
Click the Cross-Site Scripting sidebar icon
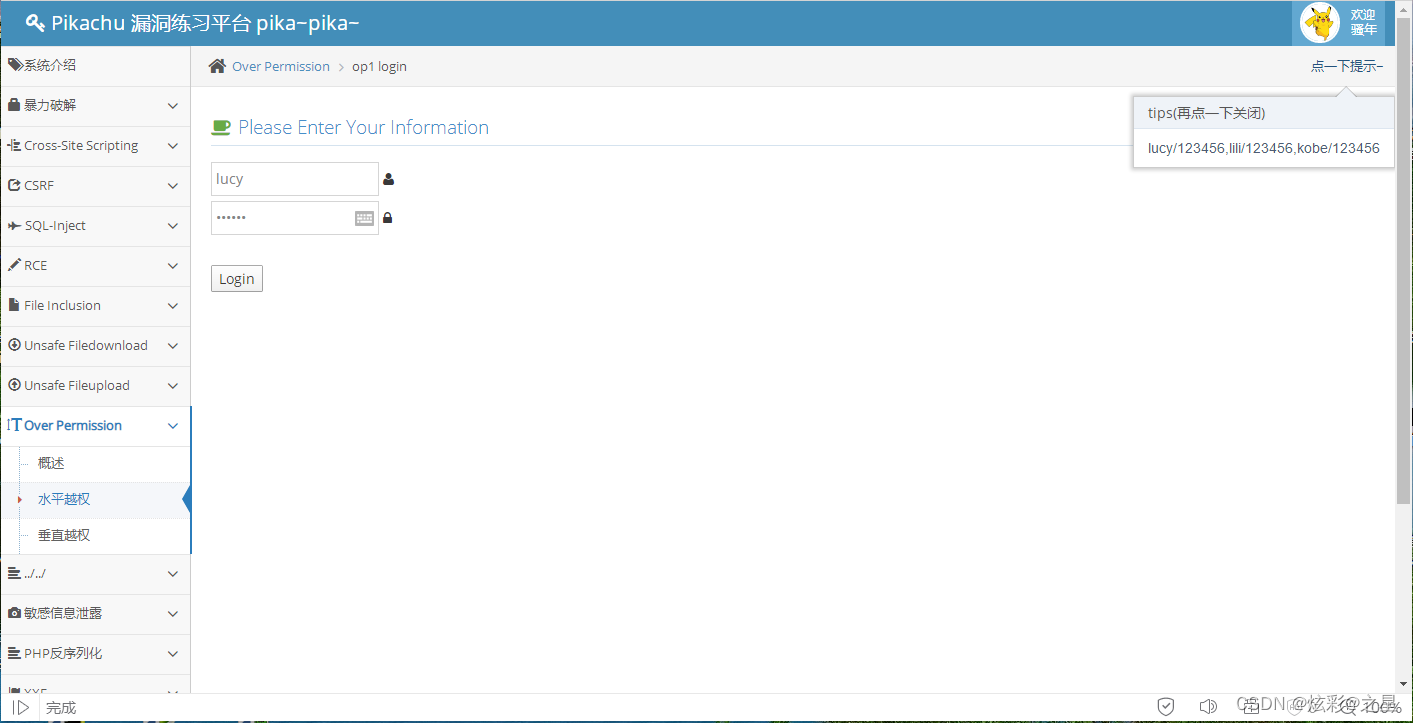14,145
